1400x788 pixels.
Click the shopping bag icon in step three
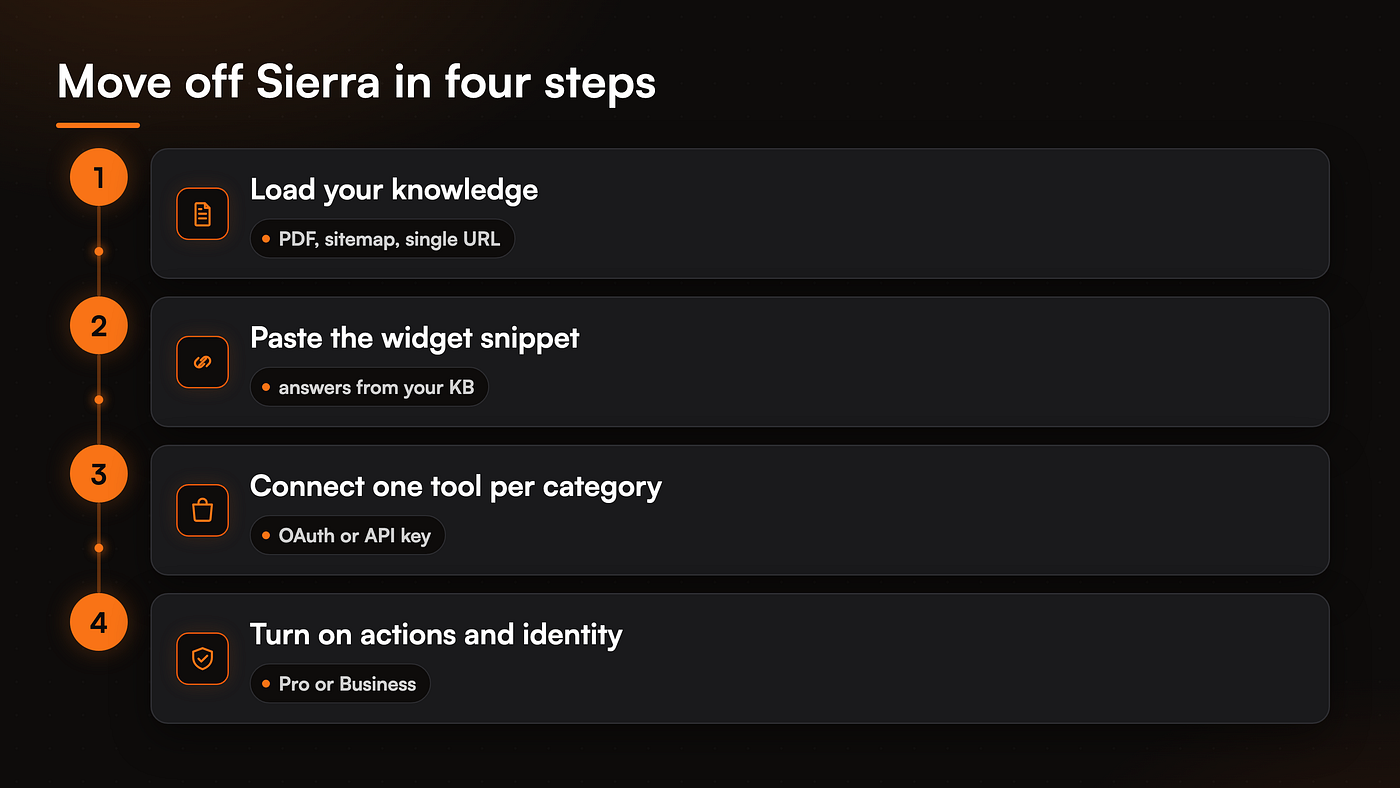click(x=203, y=510)
